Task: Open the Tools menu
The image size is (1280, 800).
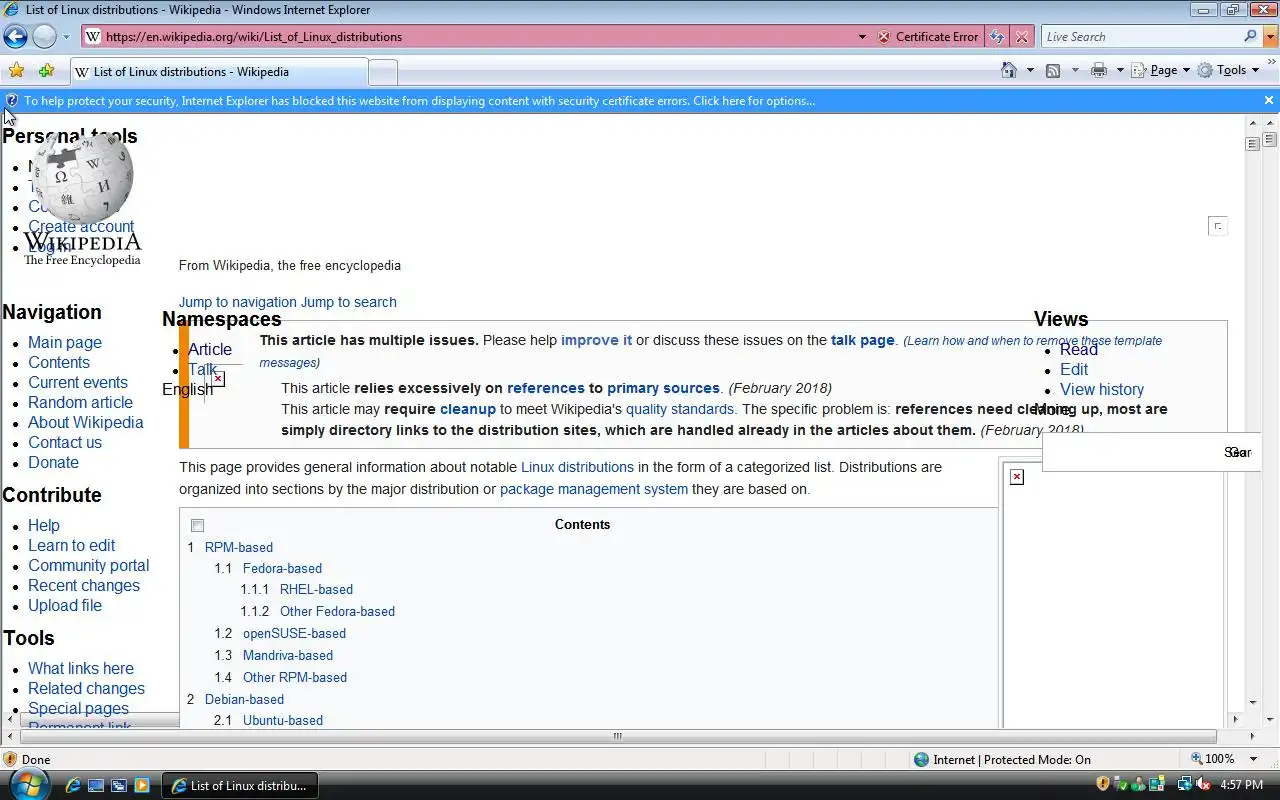Action: 1229,70
